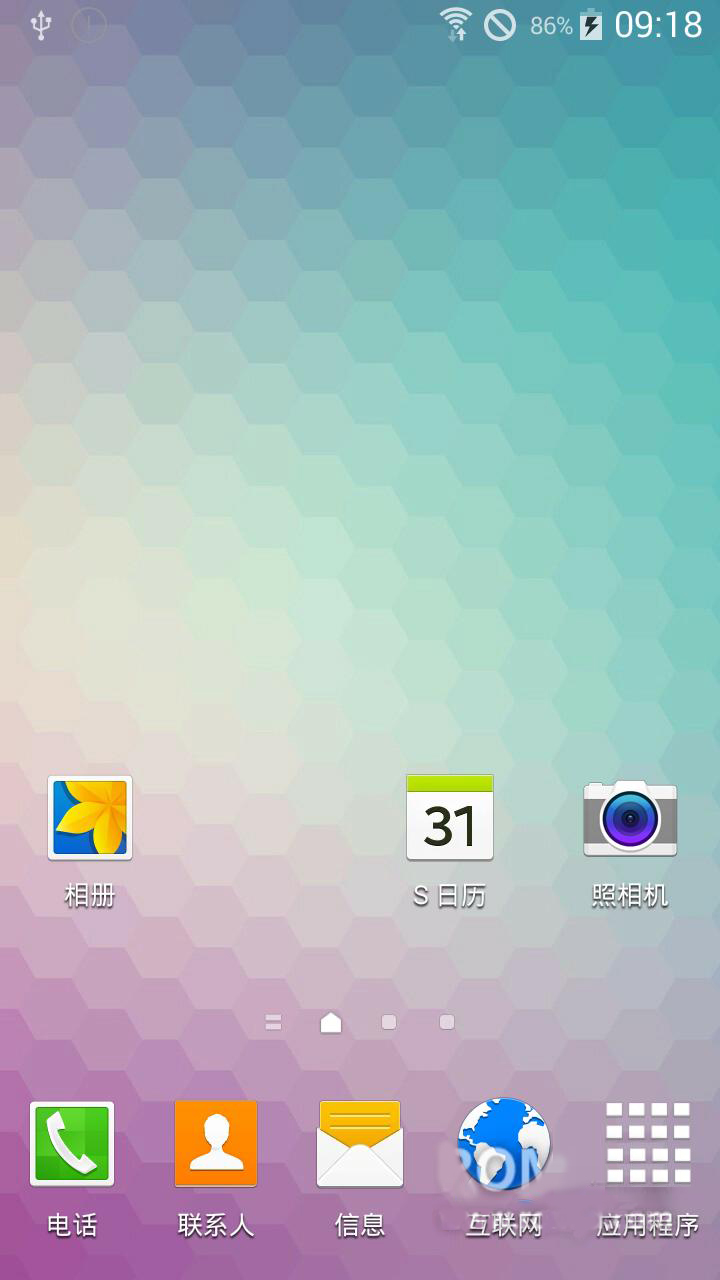Viewport: 720px width, 1280px height.
Task: Tap the USB connection status icon
Action: coord(41,25)
